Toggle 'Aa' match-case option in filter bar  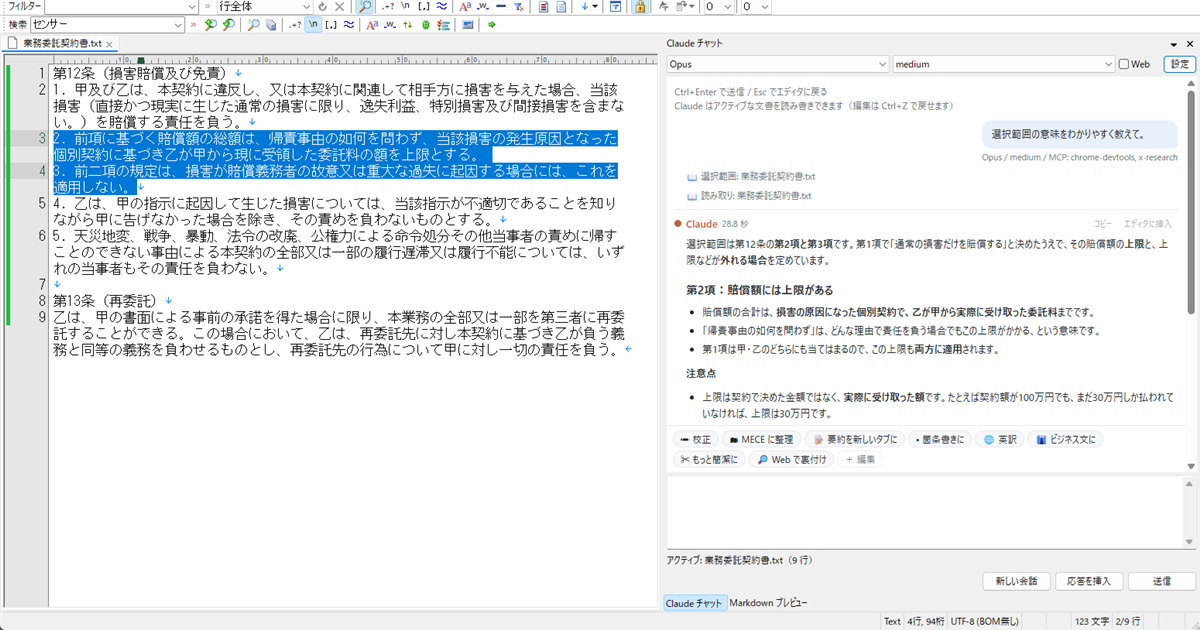pos(465,7)
